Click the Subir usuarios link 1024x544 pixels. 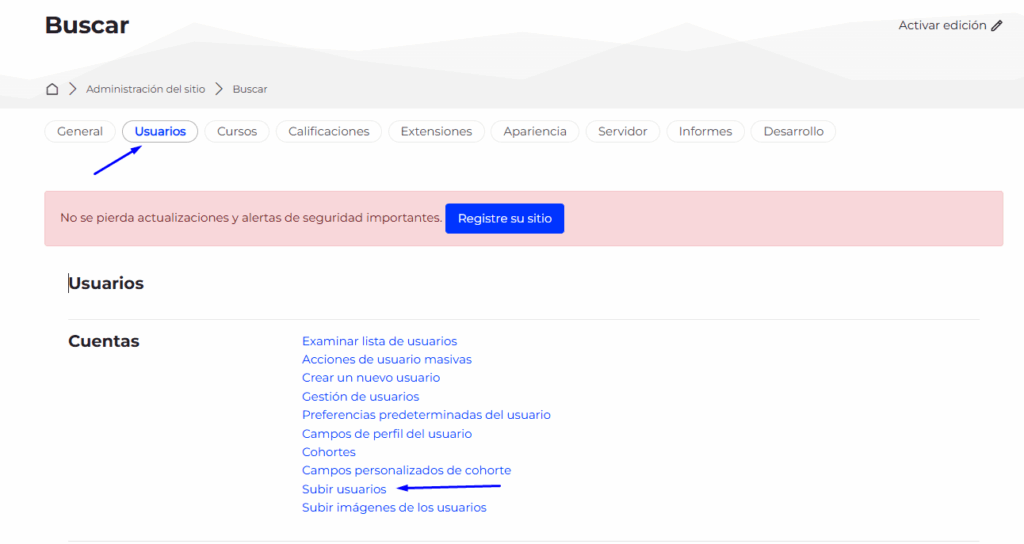coord(344,489)
